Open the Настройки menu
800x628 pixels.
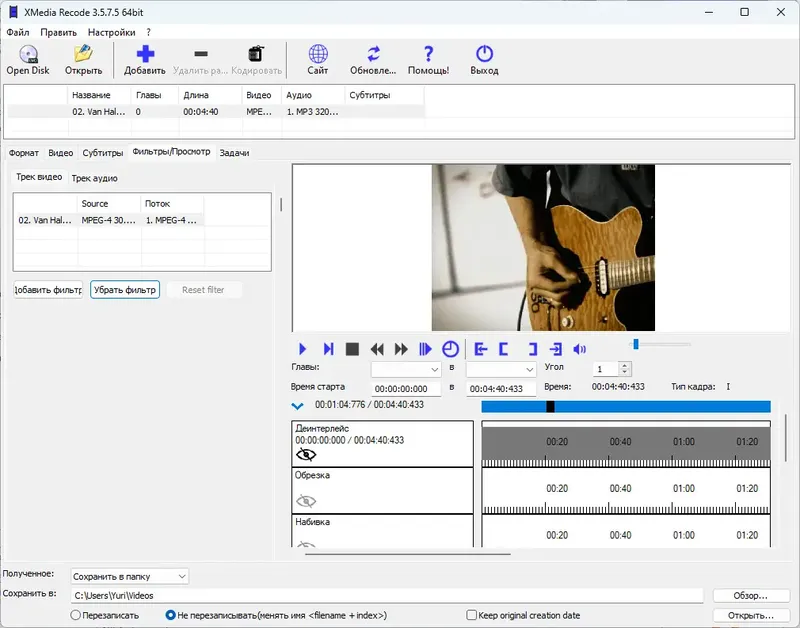pos(111,32)
